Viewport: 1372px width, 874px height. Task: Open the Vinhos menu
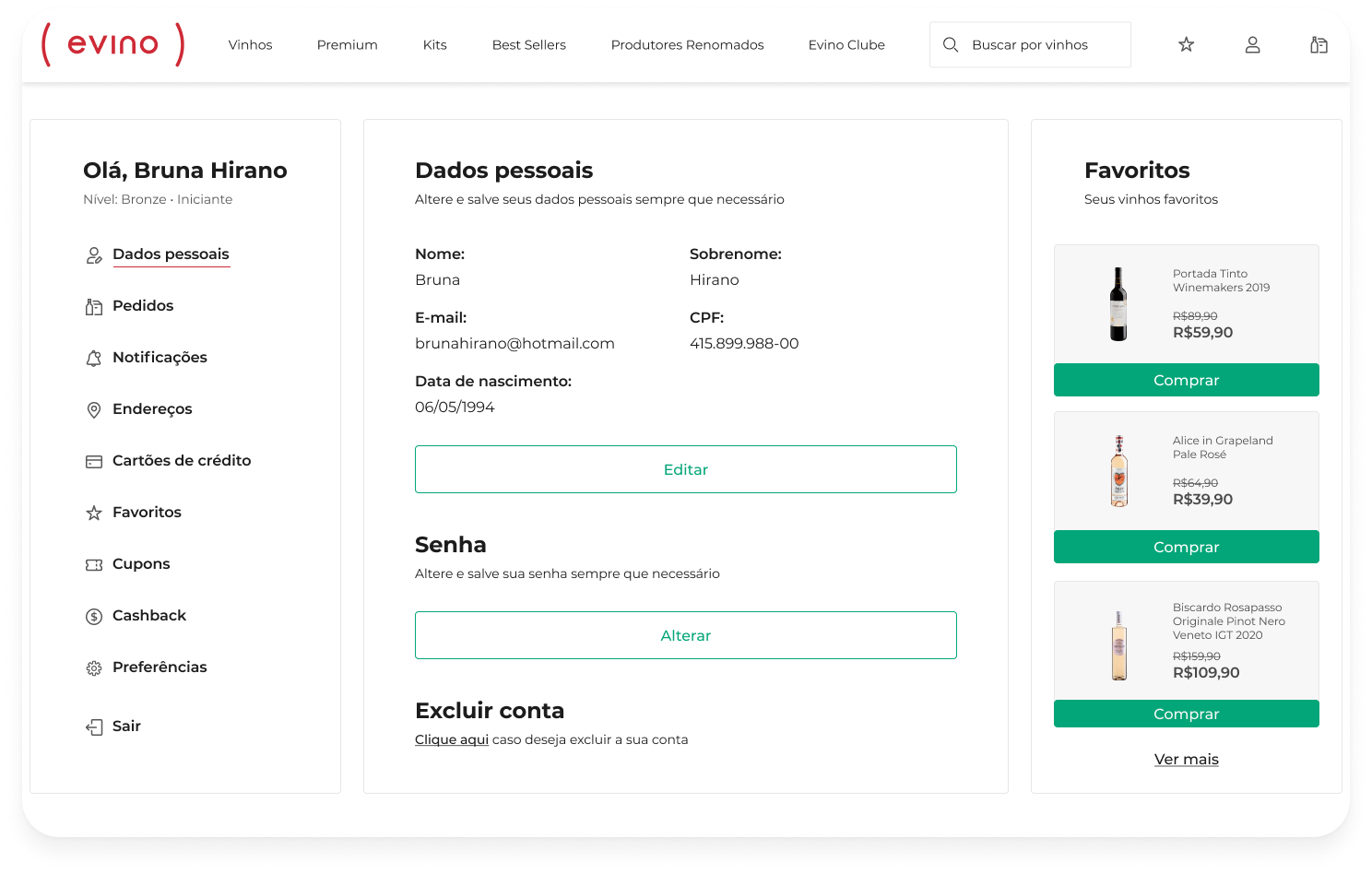coord(251,44)
